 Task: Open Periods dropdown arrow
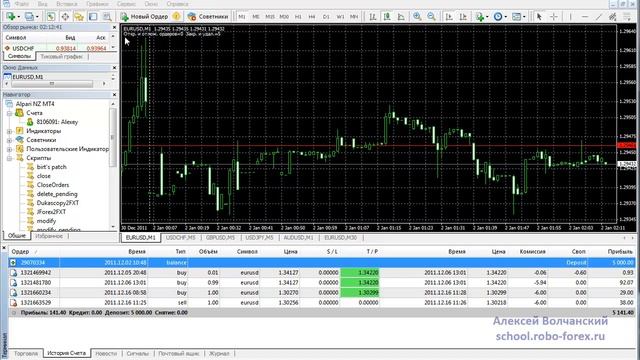(x=506, y=17)
